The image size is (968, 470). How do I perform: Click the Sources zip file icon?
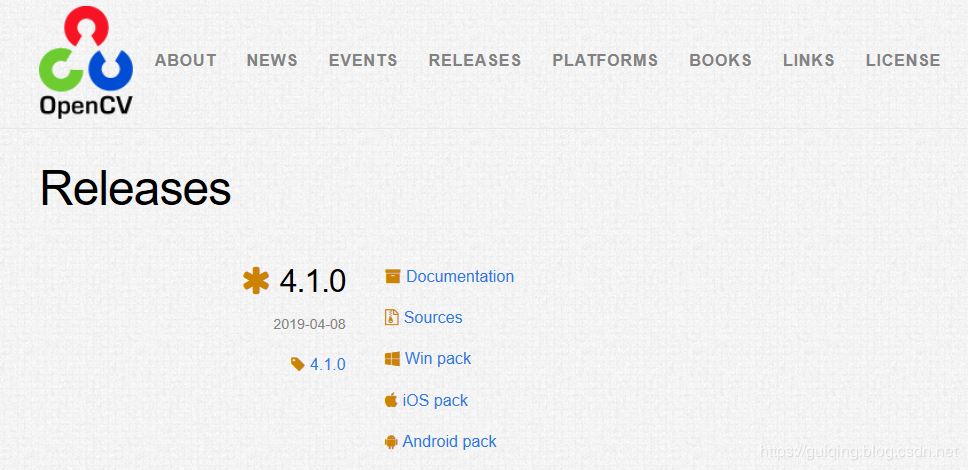point(391,318)
